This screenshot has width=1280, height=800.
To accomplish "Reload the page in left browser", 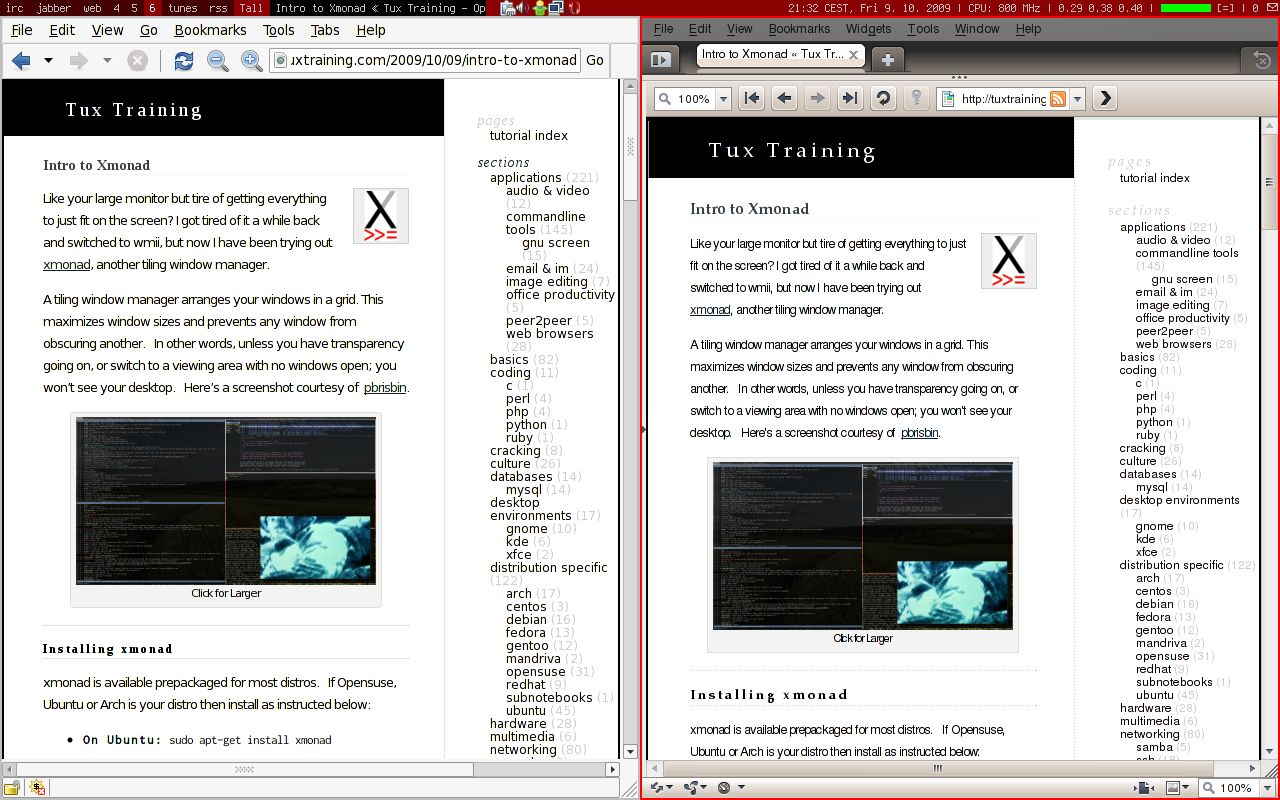I will pyautogui.click(x=184, y=61).
